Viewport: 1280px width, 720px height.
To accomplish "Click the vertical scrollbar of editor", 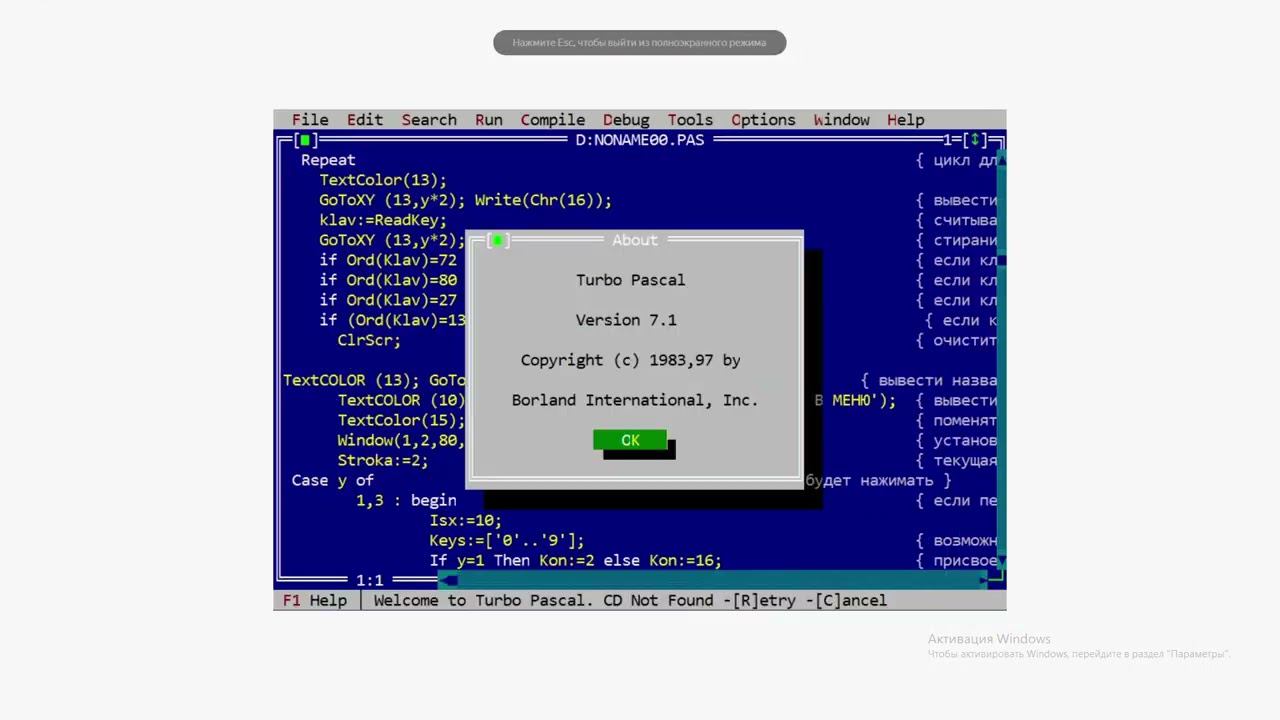I will tap(1001, 360).
